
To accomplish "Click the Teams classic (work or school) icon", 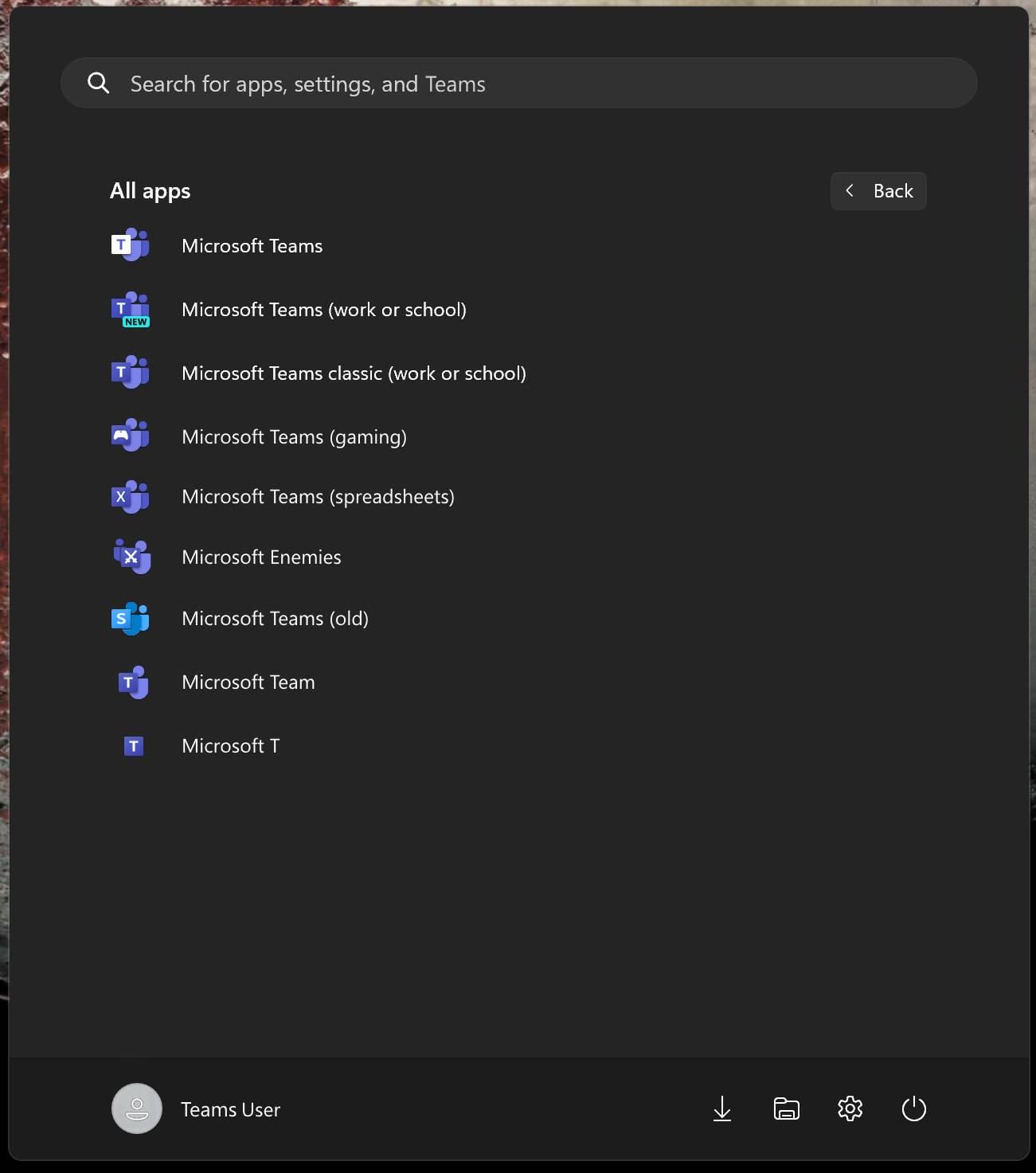I will pyautogui.click(x=131, y=373).
